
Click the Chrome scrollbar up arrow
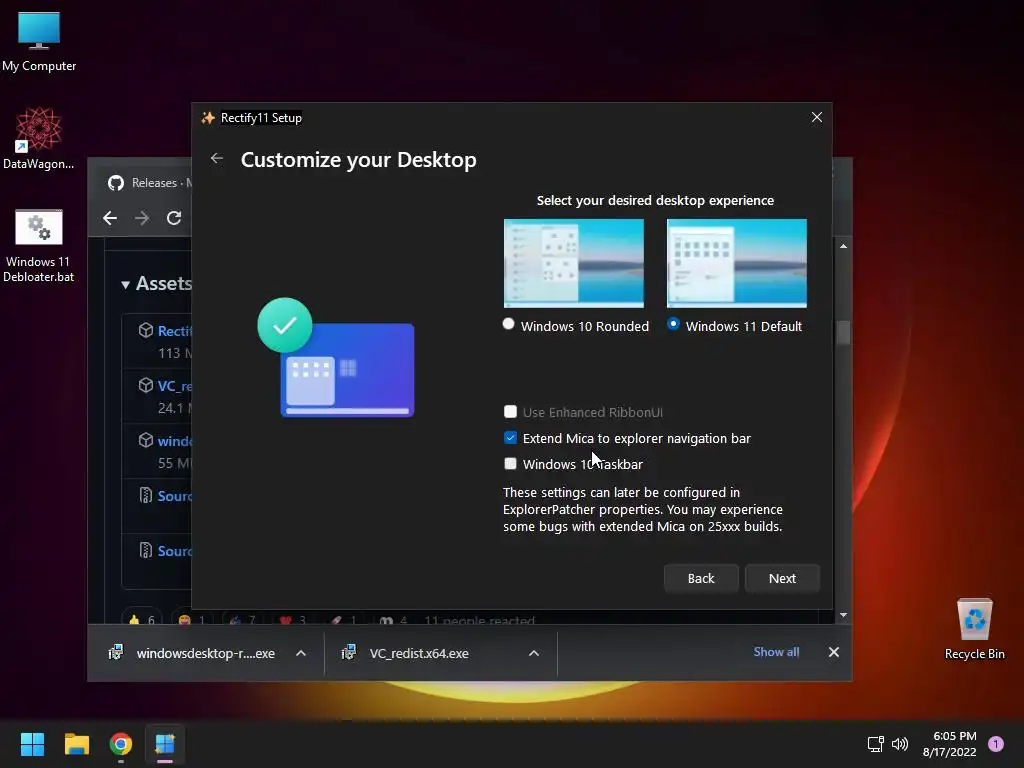click(843, 246)
